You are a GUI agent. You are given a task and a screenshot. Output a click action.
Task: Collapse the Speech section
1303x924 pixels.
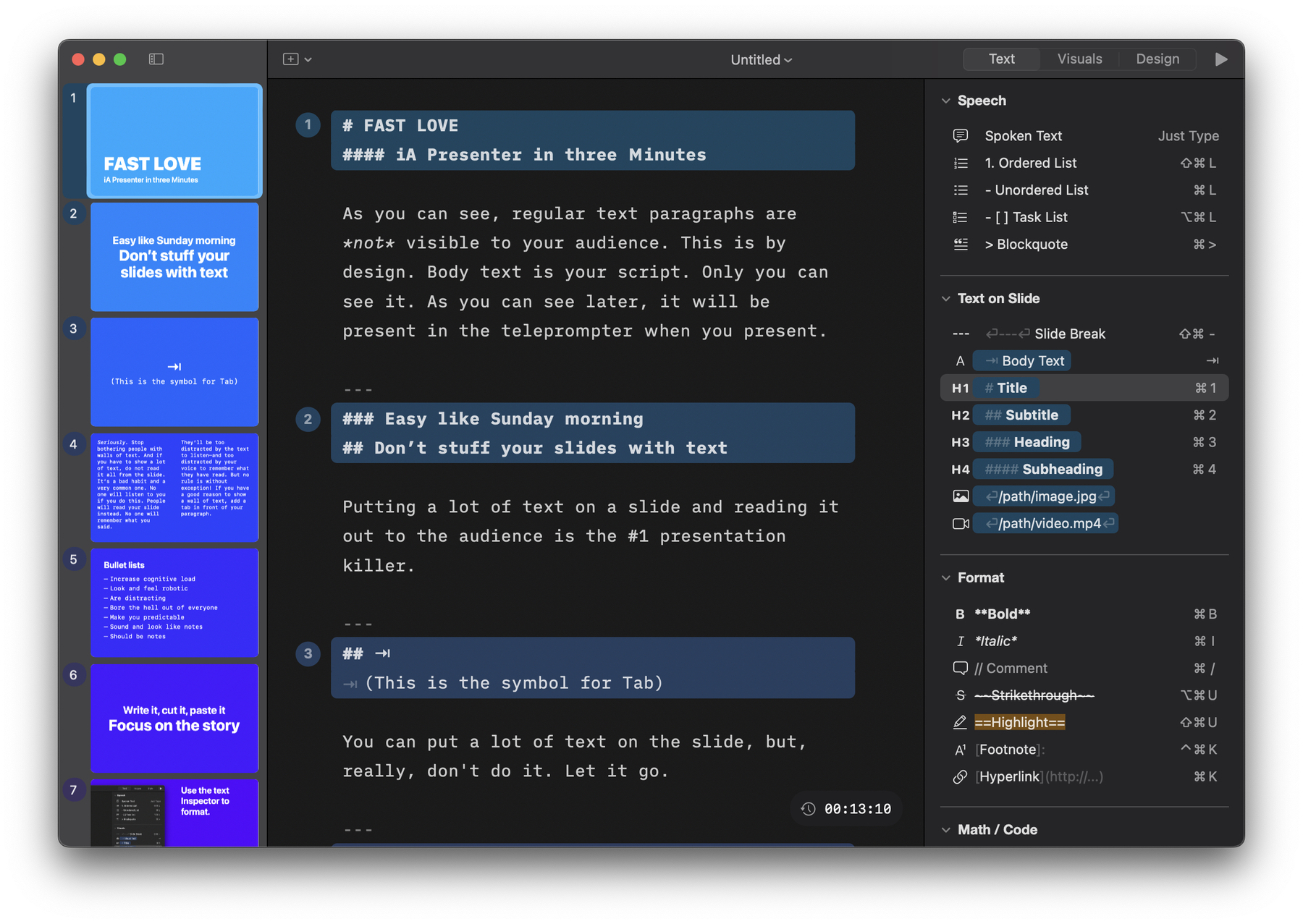click(x=946, y=101)
